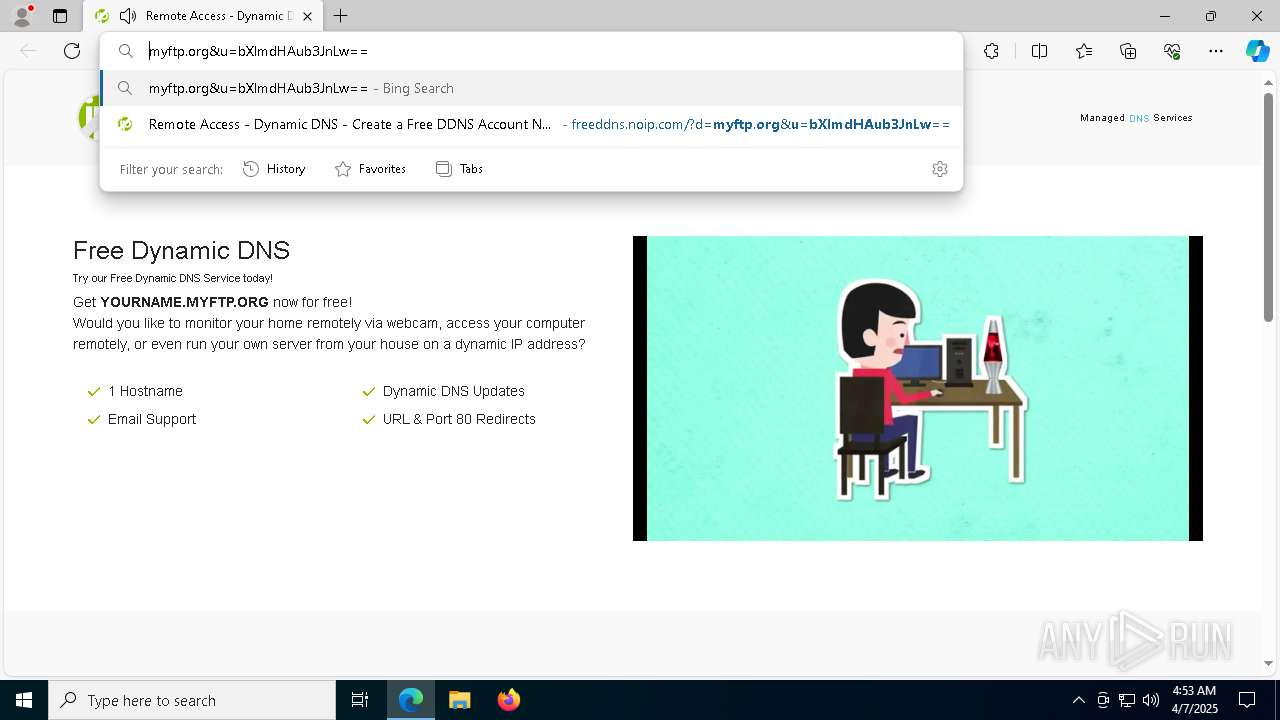Viewport: 1280px width, 720px height.
Task: Select the Remote Access - Dynamic DNS tab
Action: click(203, 16)
